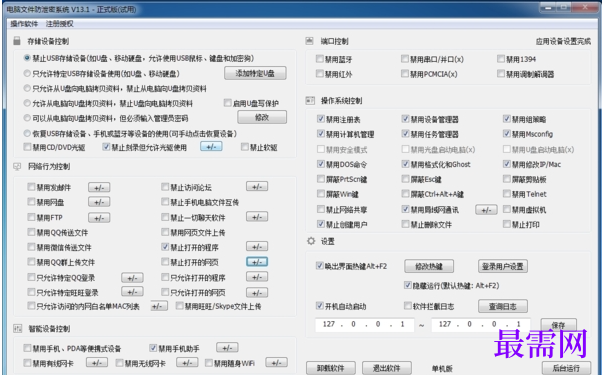This screenshot has width=606, height=375.
Task: Enable 禁用QQ传送文件 checkbox
Action: [31, 232]
